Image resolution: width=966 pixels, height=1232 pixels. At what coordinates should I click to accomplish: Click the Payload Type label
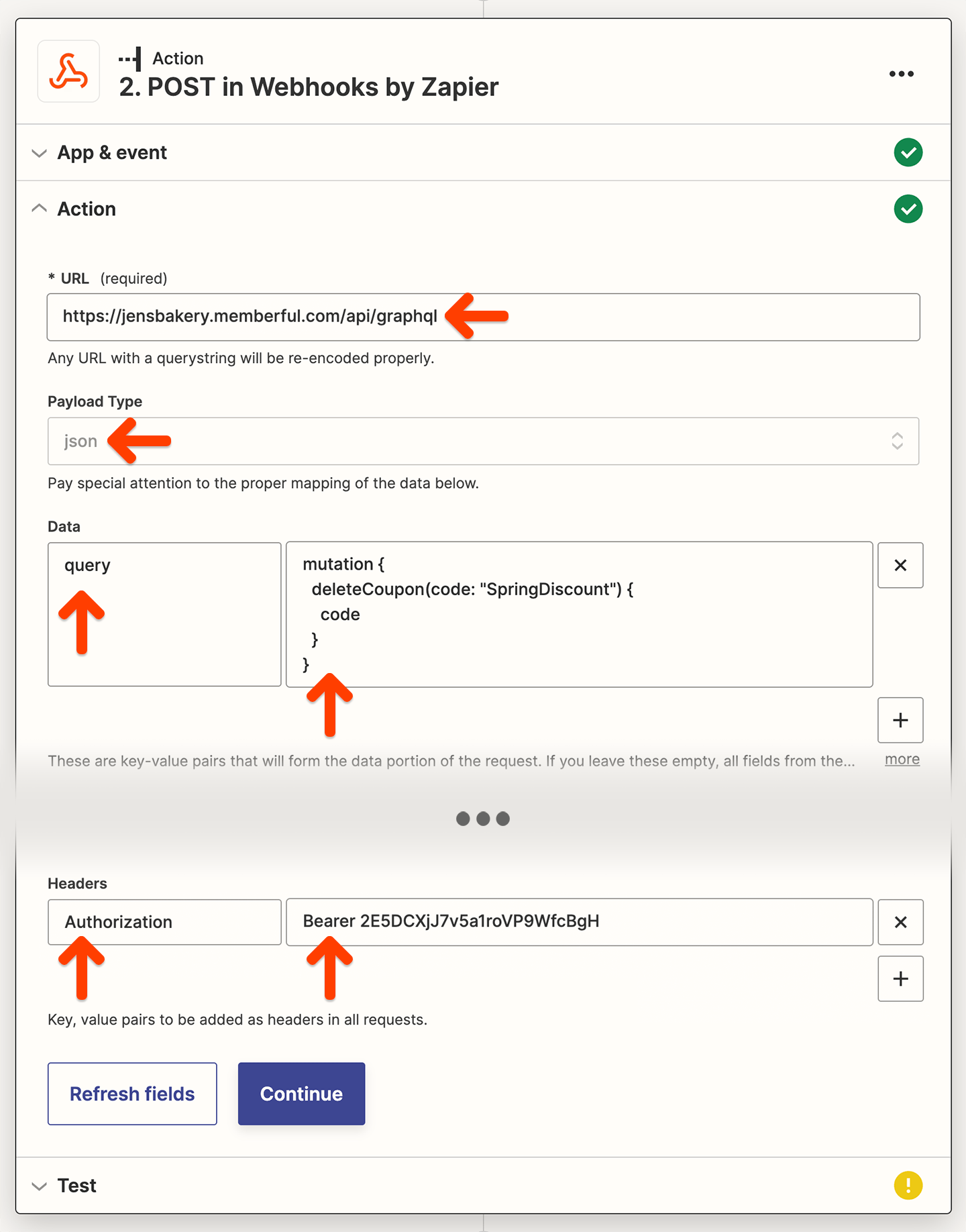click(95, 401)
